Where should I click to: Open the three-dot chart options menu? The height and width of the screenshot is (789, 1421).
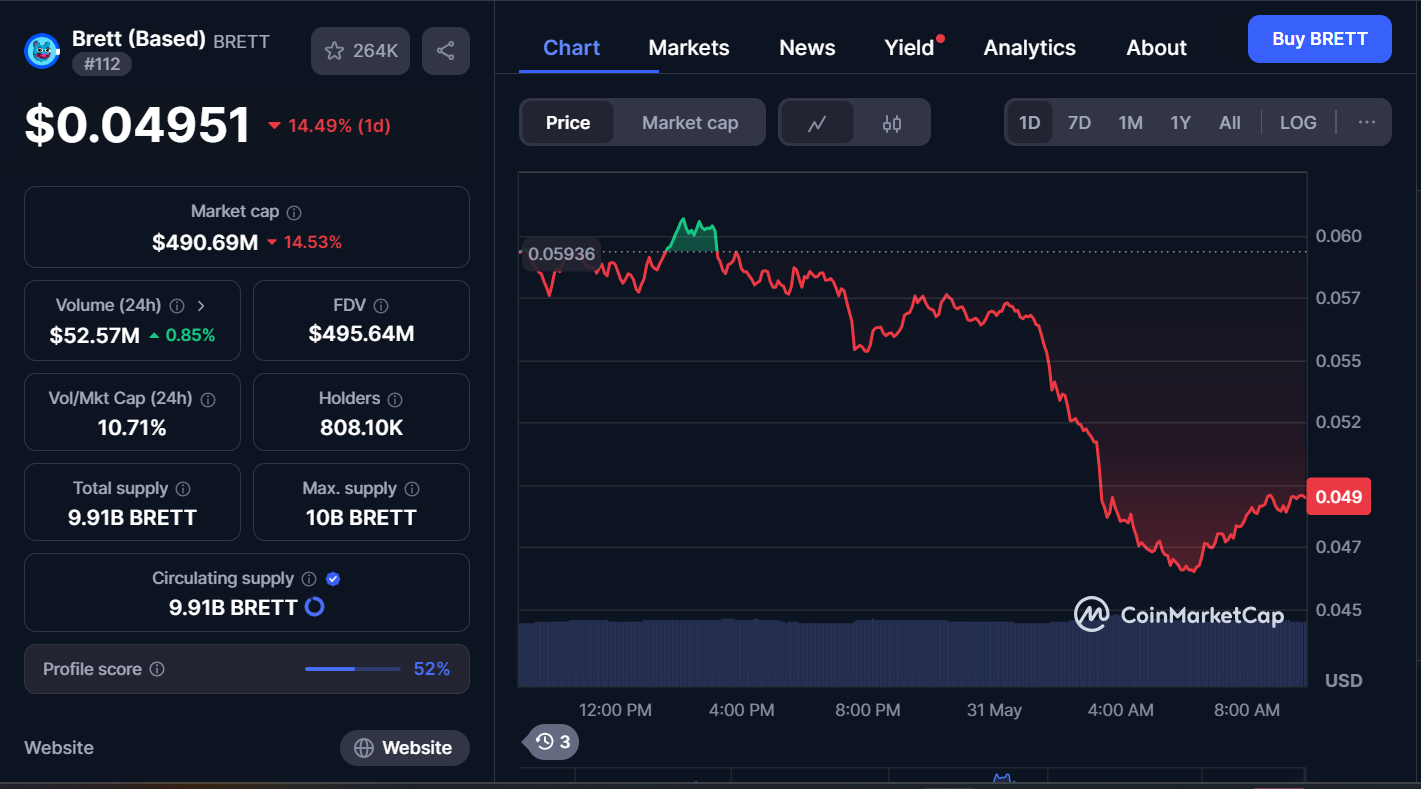[x=1367, y=122]
